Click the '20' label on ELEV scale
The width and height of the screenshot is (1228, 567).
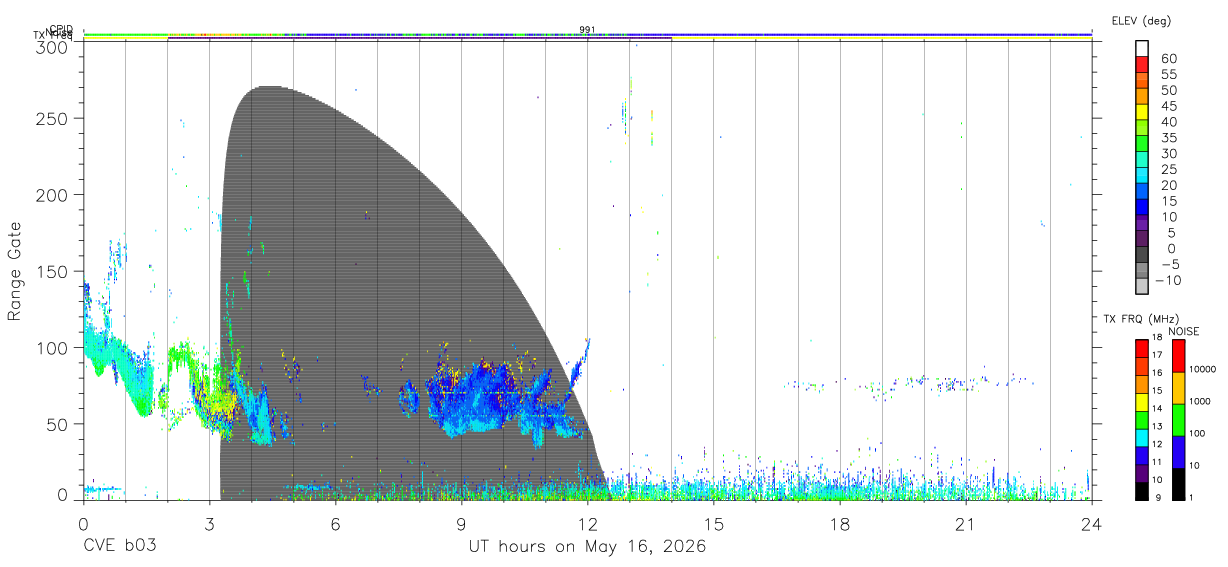(1170, 185)
